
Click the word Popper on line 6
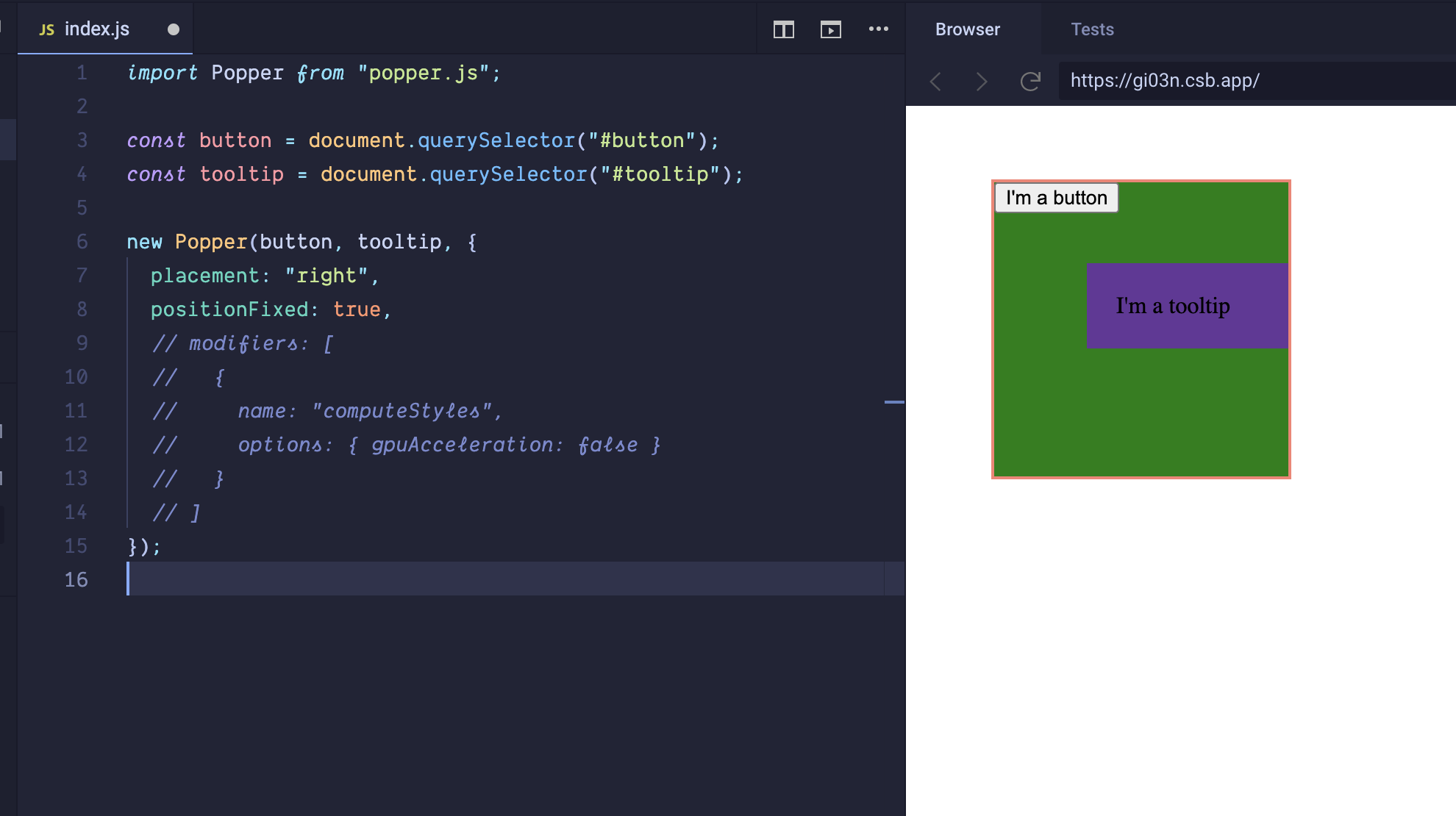211,241
